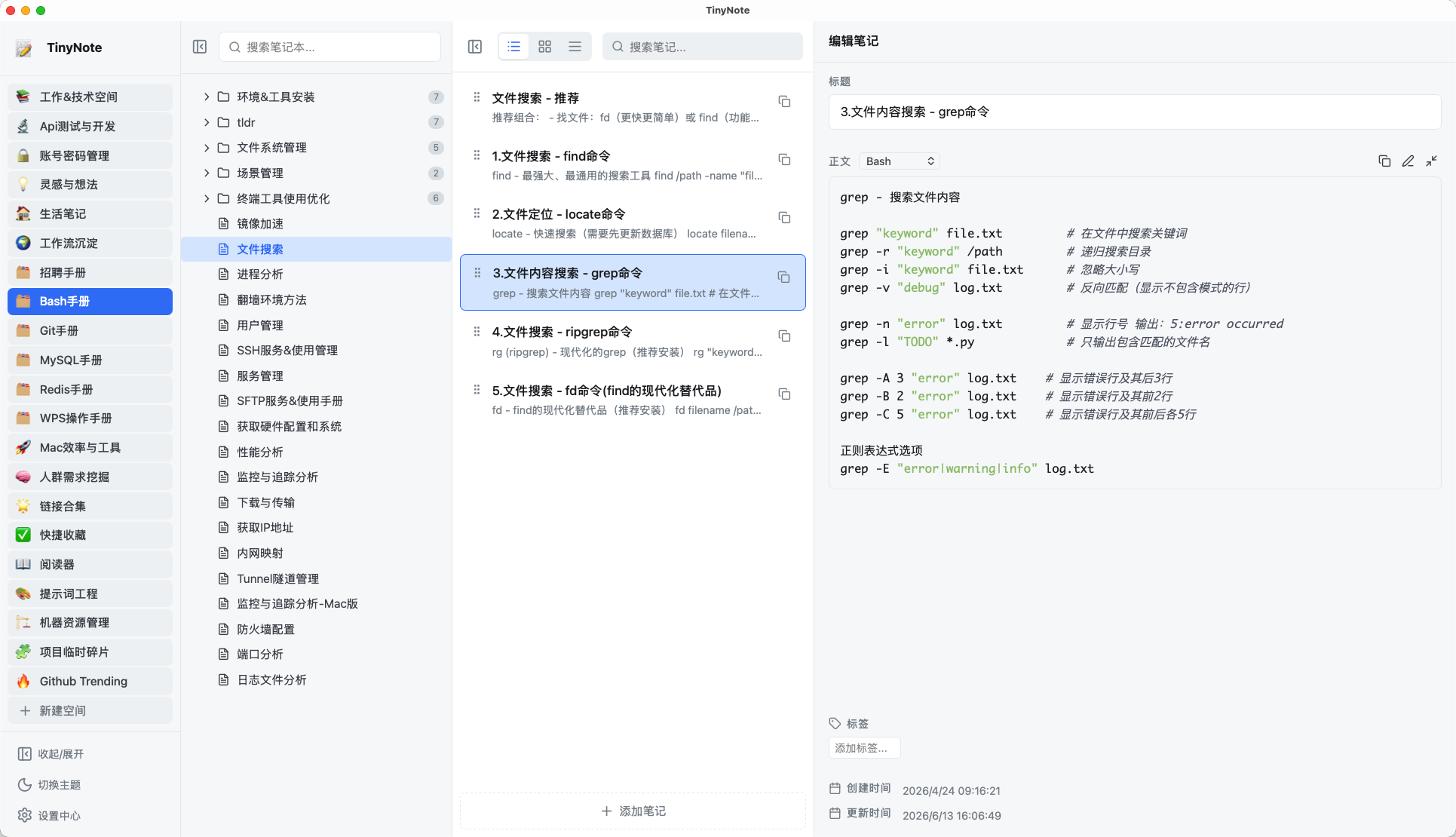Add a new note with 添加笔记
This screenshot has height=837, width=1456.
[x=633, y=811]
